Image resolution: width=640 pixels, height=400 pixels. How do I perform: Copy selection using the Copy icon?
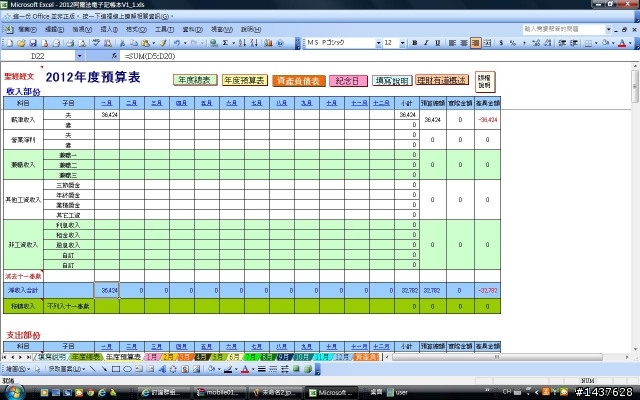133,43
